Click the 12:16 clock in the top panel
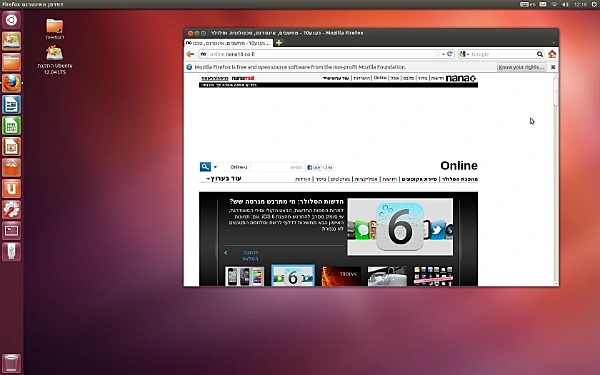600x375 pixels. coord(580,4)
